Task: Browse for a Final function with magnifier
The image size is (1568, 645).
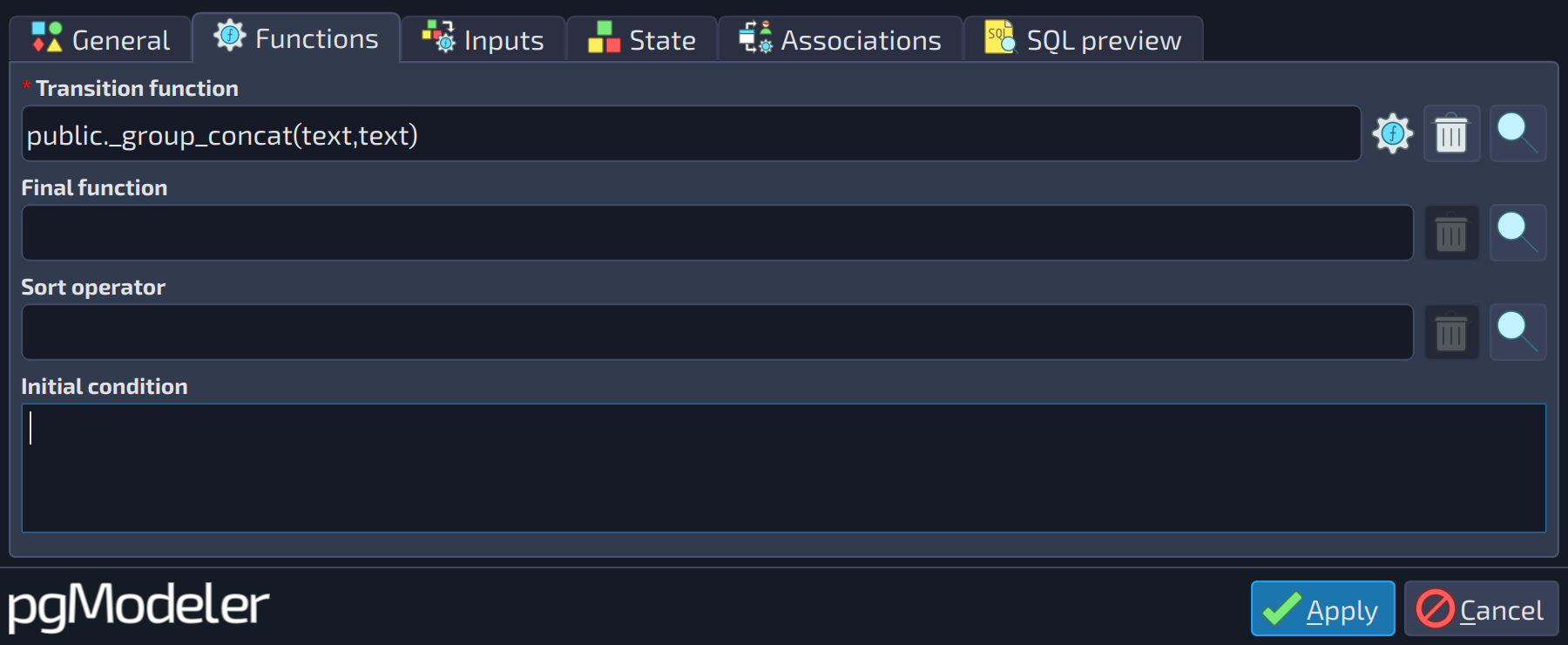Action: [x=1517, y=234]
